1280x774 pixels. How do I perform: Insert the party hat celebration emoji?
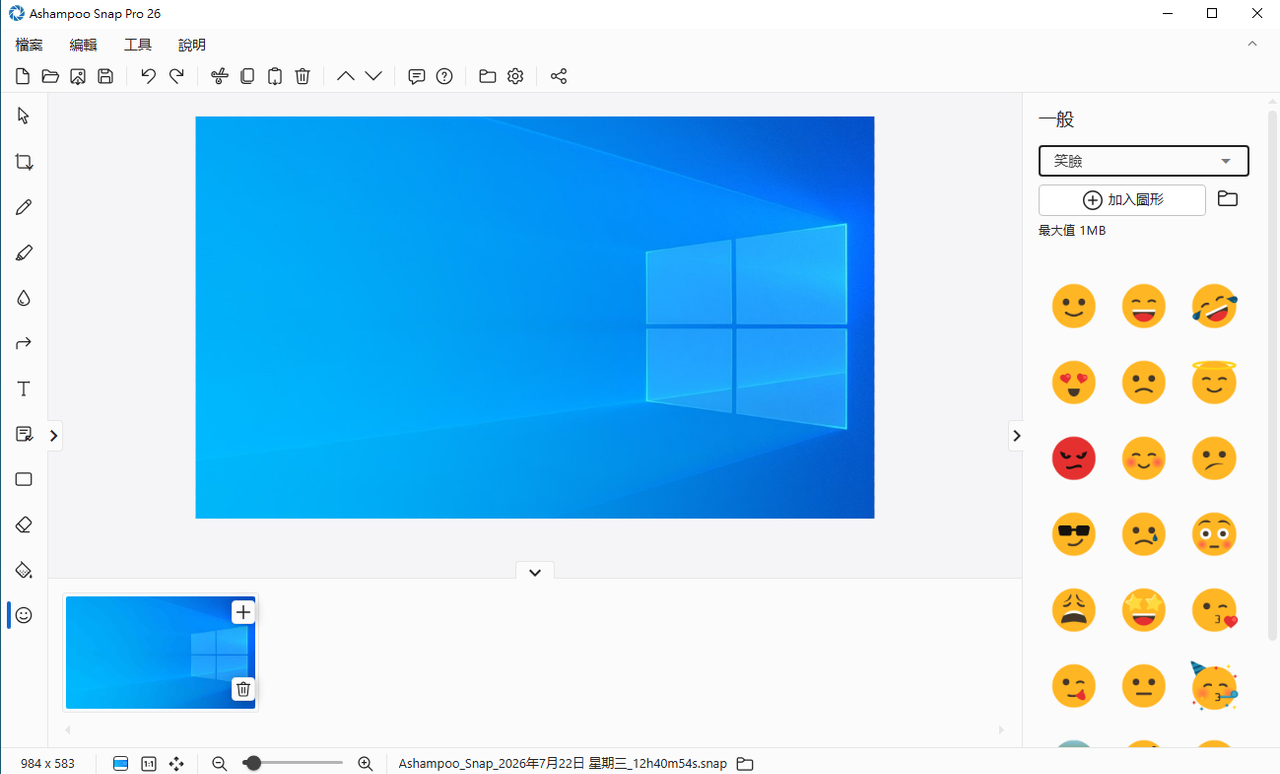pyautogui.click(x=1215, y=686)
